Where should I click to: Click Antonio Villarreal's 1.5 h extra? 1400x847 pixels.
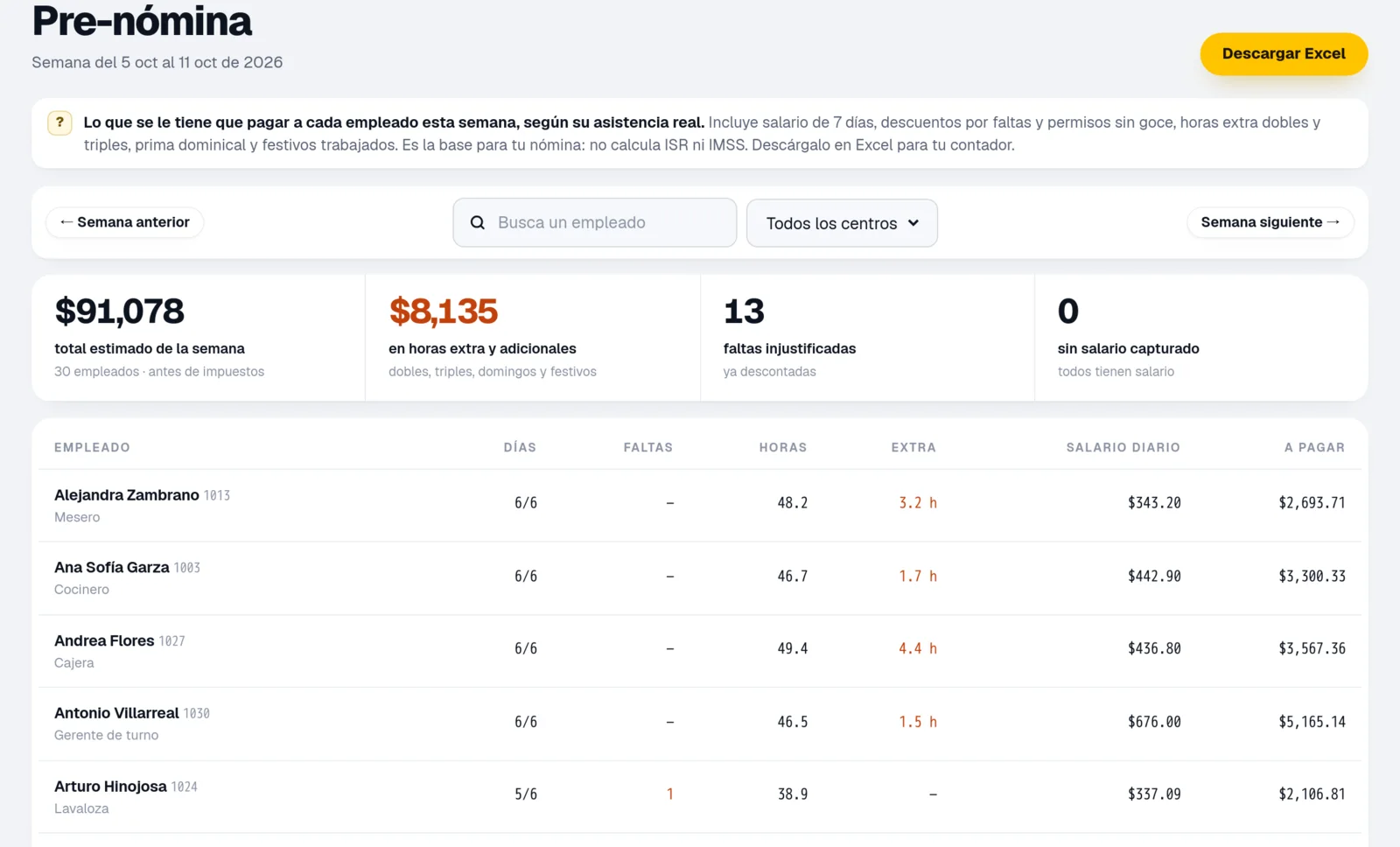coord(918,722)
